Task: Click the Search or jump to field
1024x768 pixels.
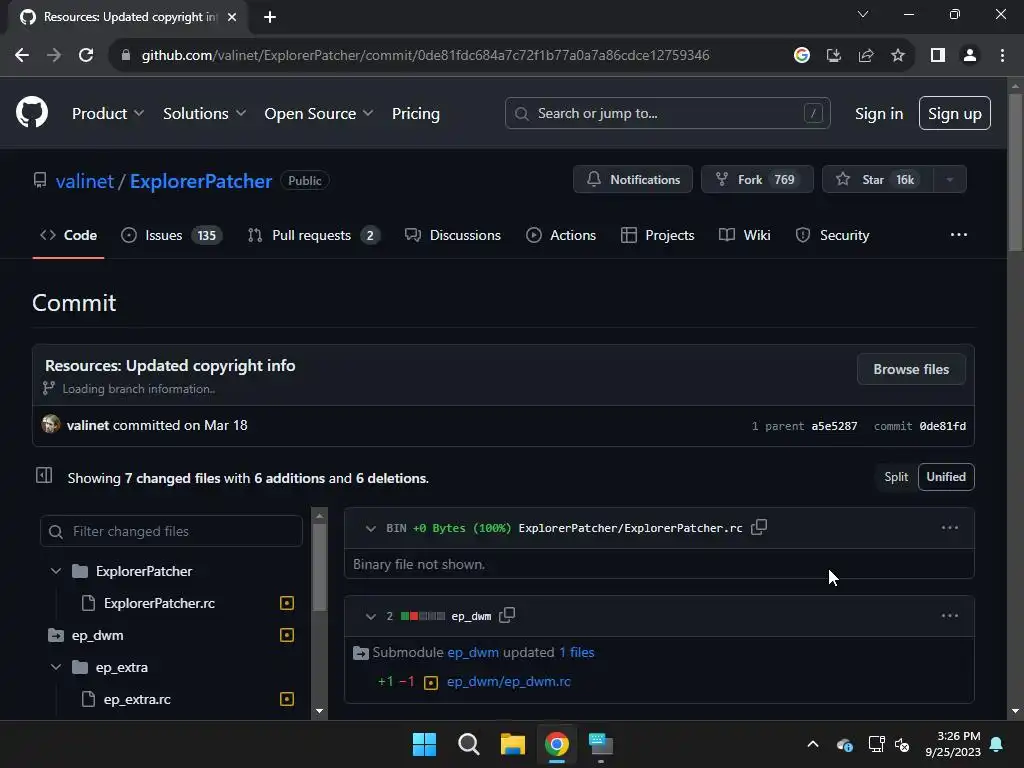Action: [667, 113]
